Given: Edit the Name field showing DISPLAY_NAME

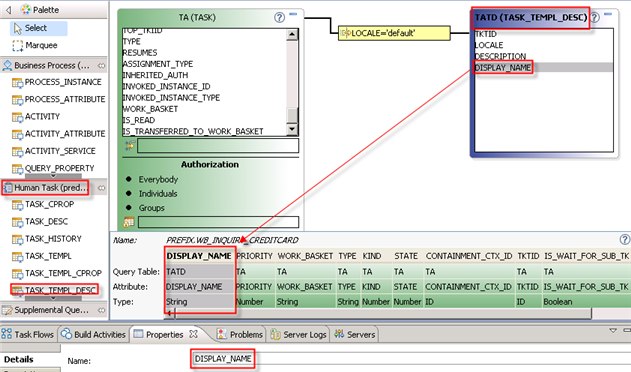Looking at the screenshot, I should tap(410, 359).
